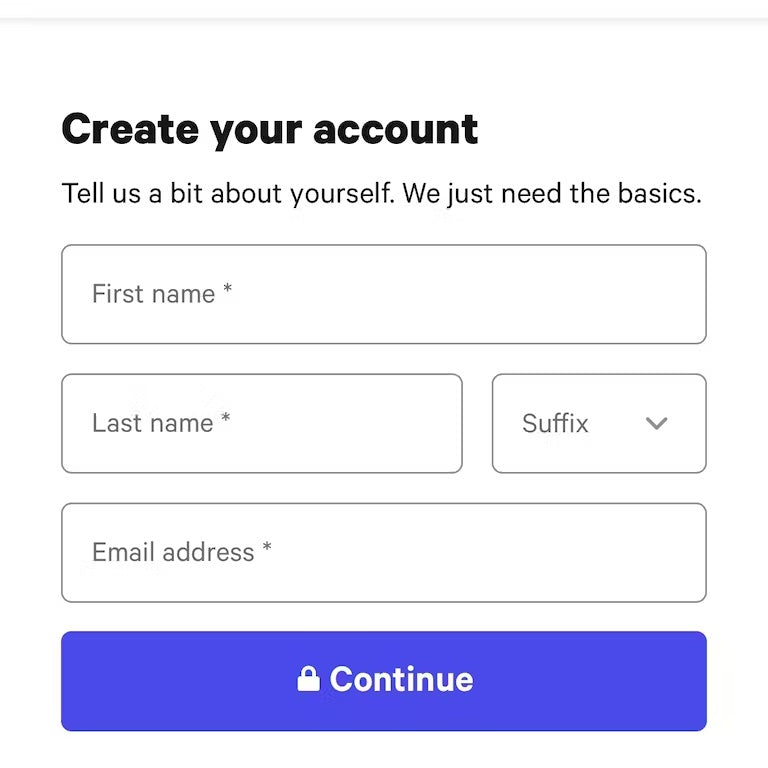Click the asterisk beside Last name
This screenshot has height=768, width=768.
226,419
